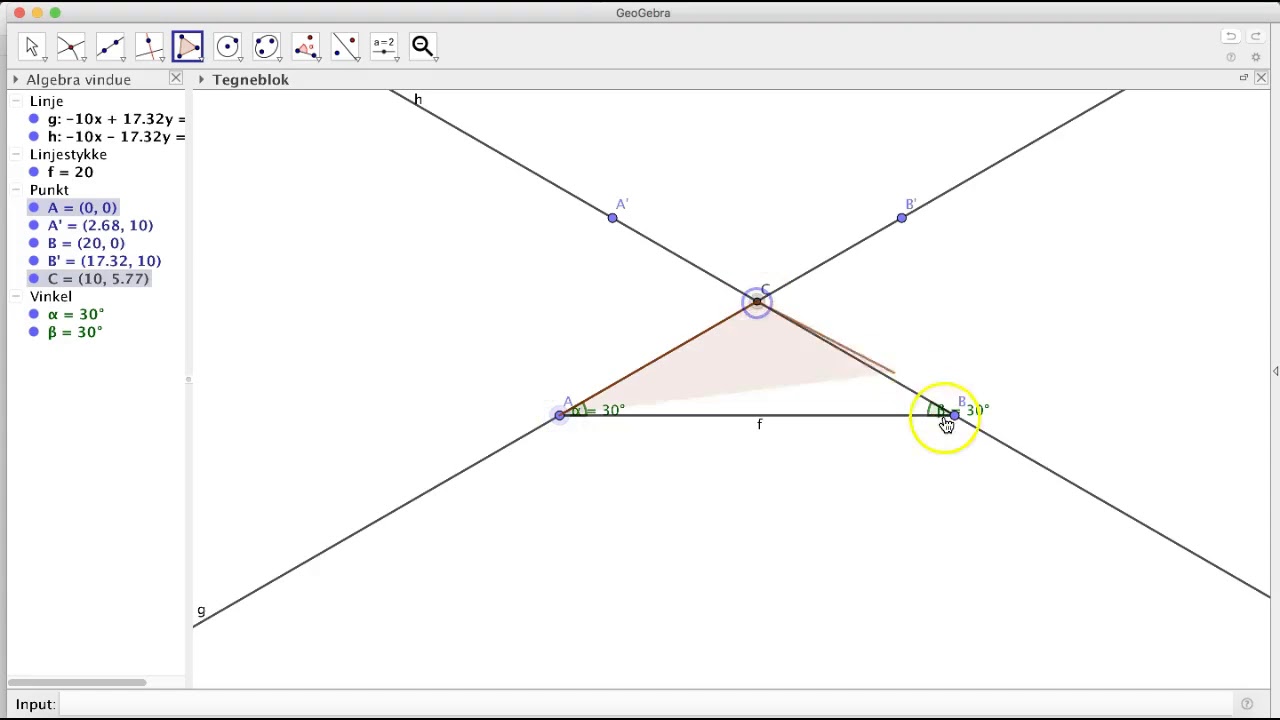Collapse the Linje category
The width and height of the screenshot is (1280, 720).
point(16,101)
